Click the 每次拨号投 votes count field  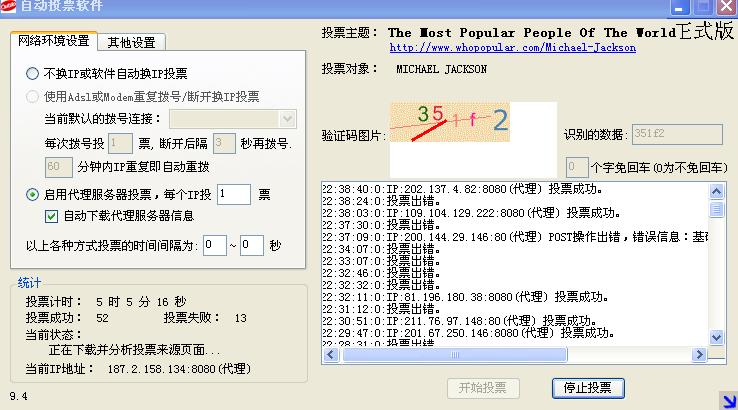tap(120, 143)
